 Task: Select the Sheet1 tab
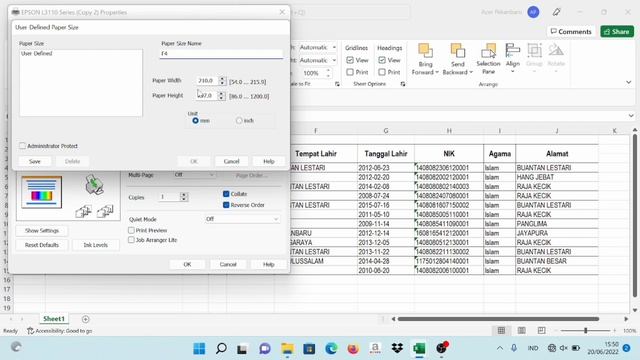[x=54, y=319]
